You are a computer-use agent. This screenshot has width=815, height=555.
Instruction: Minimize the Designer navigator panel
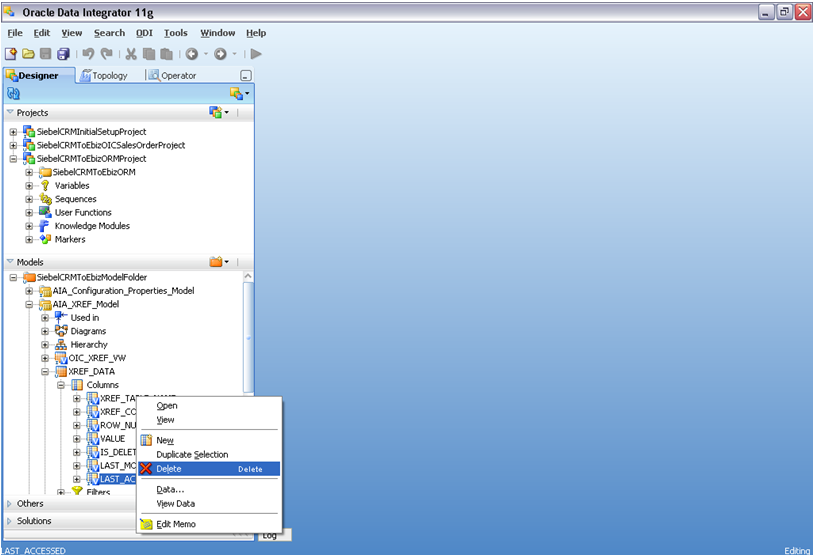pos(246,76)
